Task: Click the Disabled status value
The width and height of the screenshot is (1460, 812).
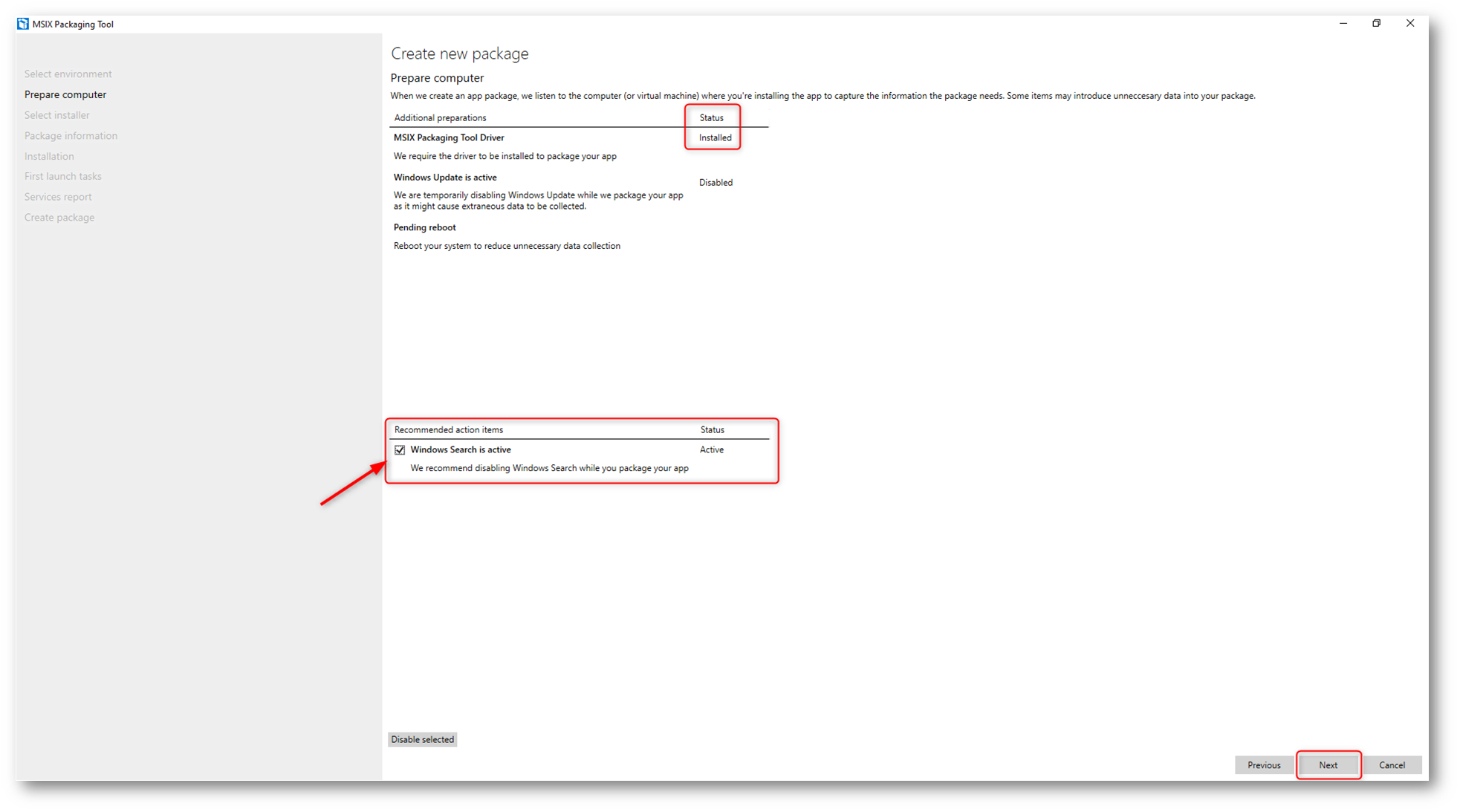Action: pos(716,183)
